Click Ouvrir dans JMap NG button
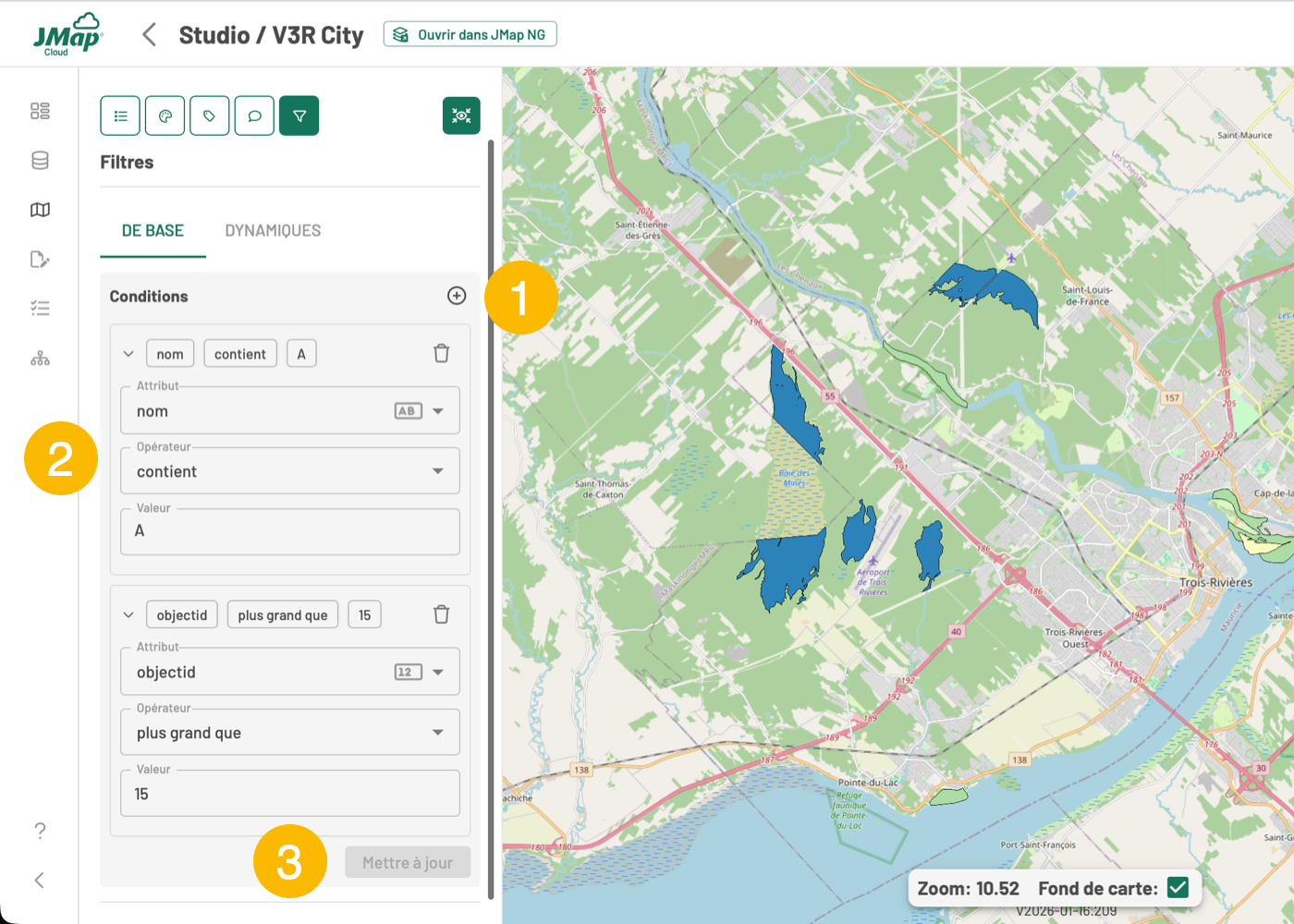Viewport: 1294px width, 924px height. pyautogui.click(x=470, y=35)
